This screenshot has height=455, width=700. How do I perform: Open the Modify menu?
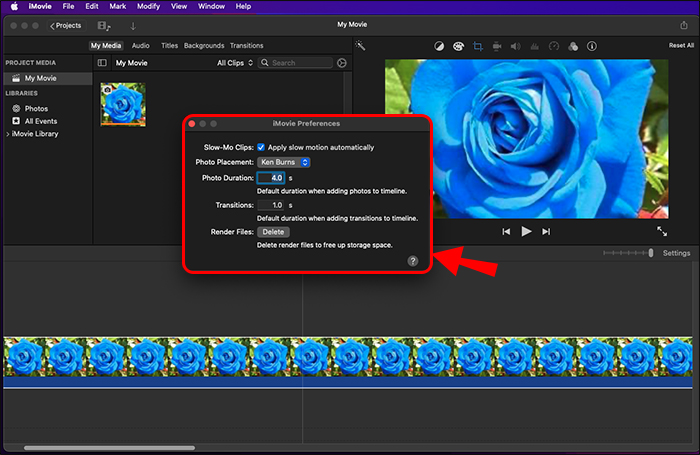pyautogui.click(x=147, y=6)
